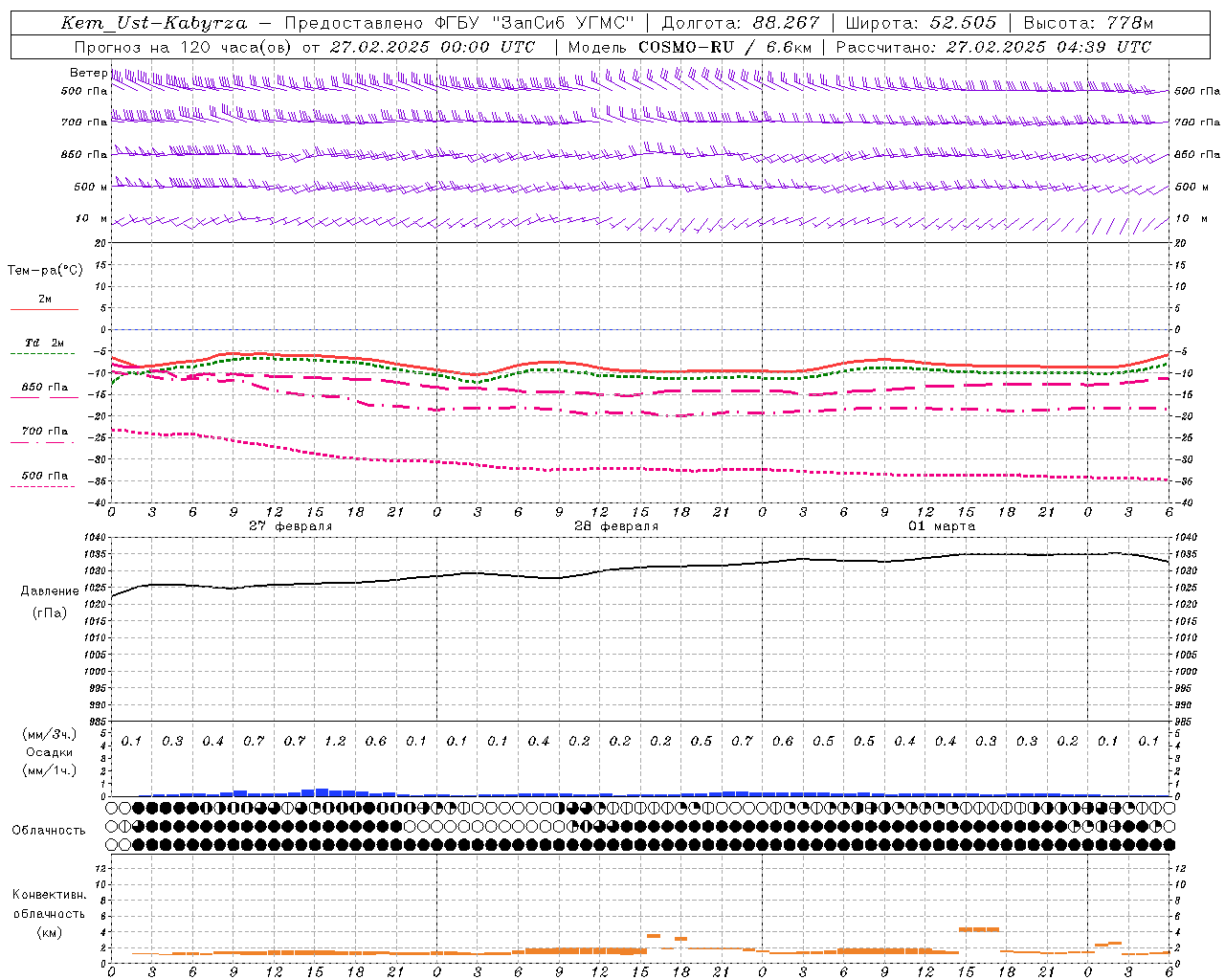Click the 10 м wind level label on the left

coord(92,219)
